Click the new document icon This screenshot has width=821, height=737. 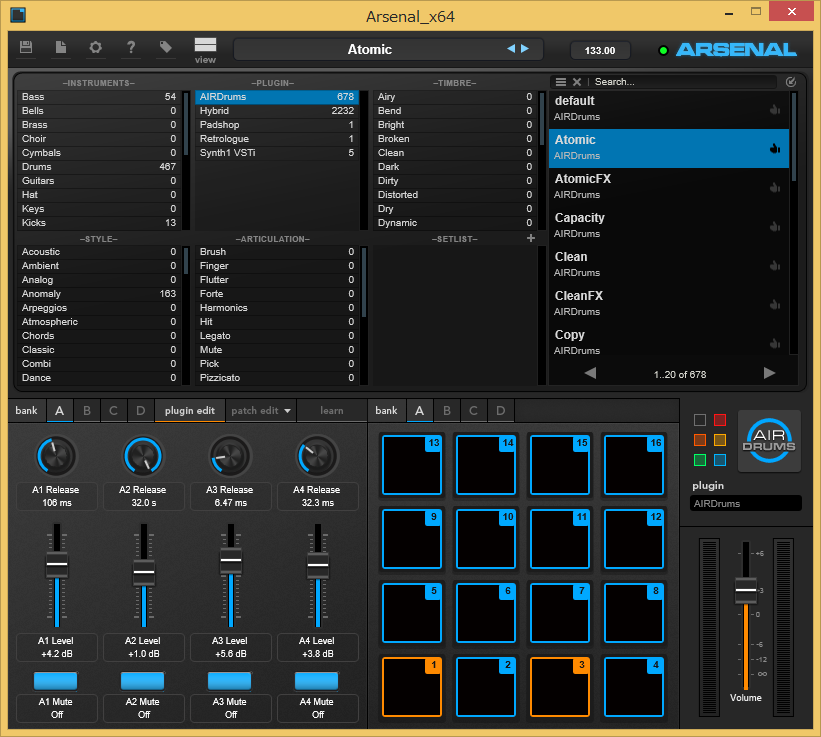tap(61, 47)
